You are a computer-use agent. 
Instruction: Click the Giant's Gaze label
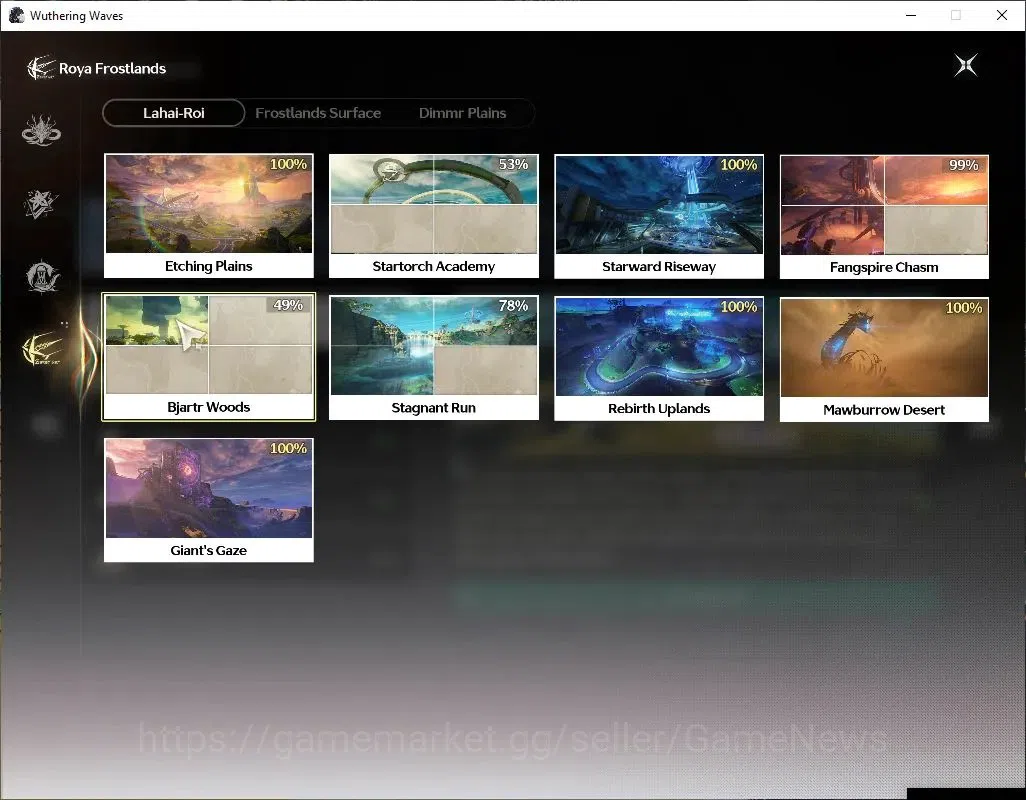[x=209, y=551]
